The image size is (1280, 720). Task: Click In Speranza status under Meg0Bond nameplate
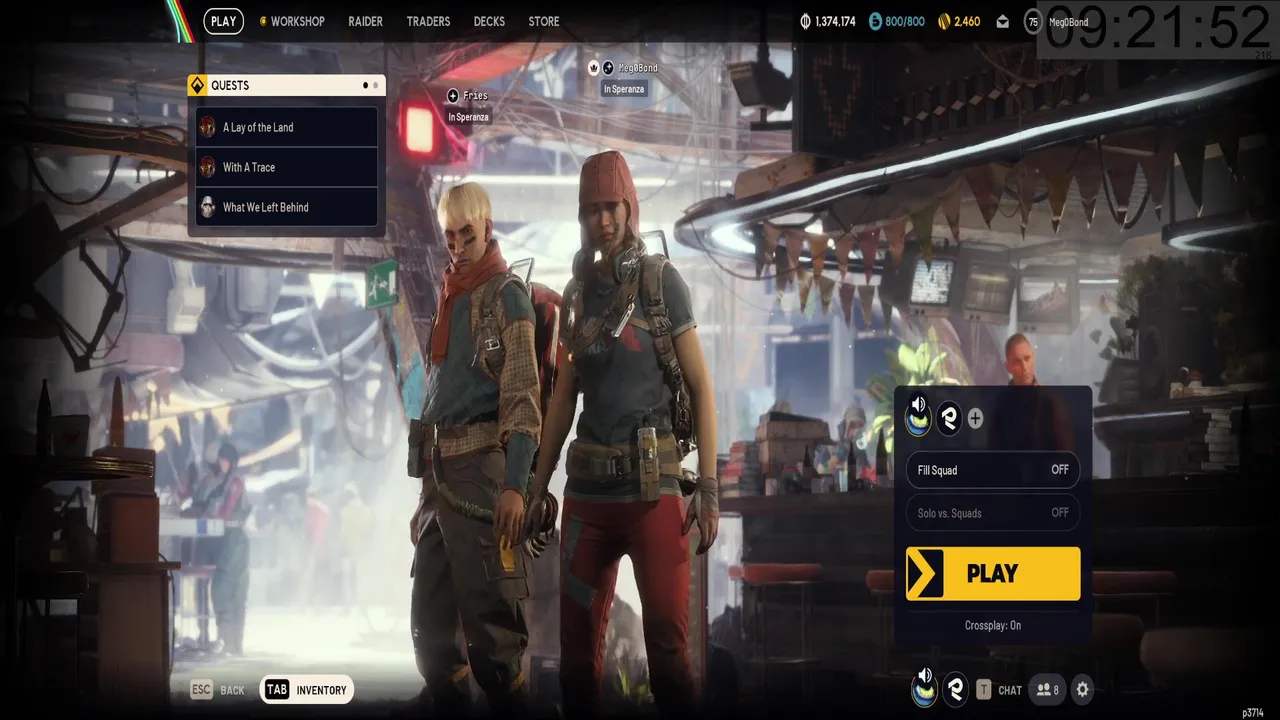pos(624,89)
